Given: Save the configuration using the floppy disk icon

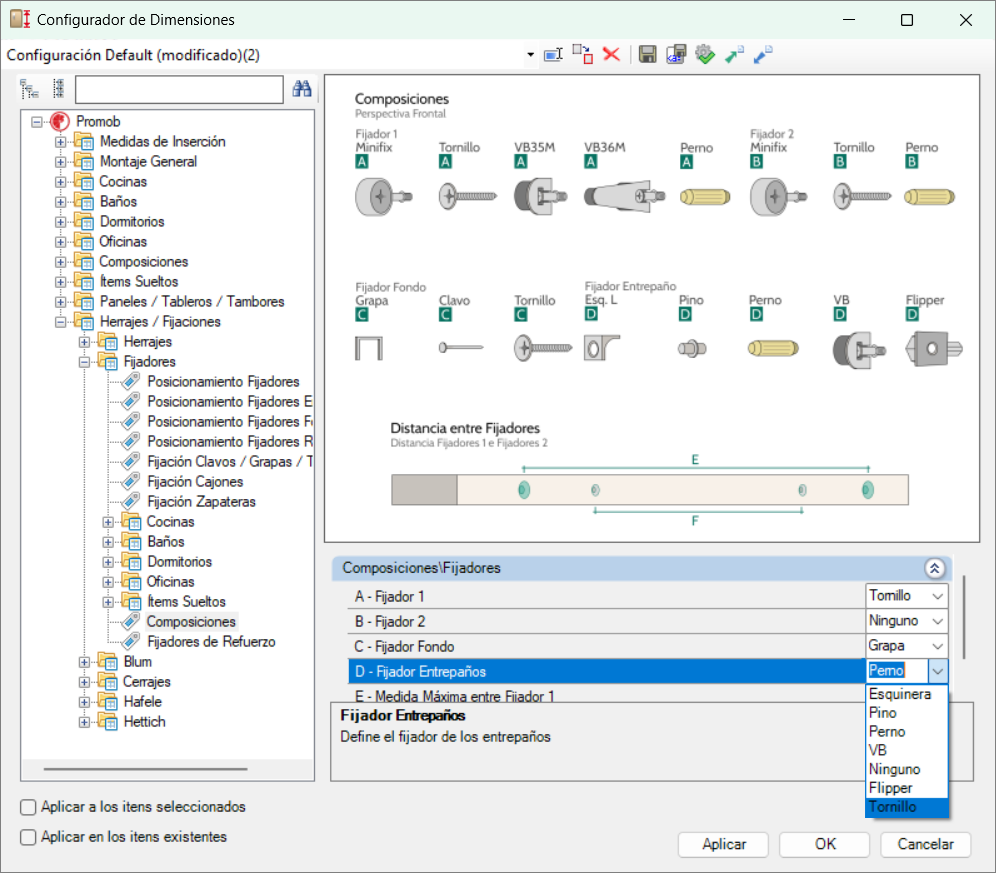Looking at the screenshot, I should (647, 55).
